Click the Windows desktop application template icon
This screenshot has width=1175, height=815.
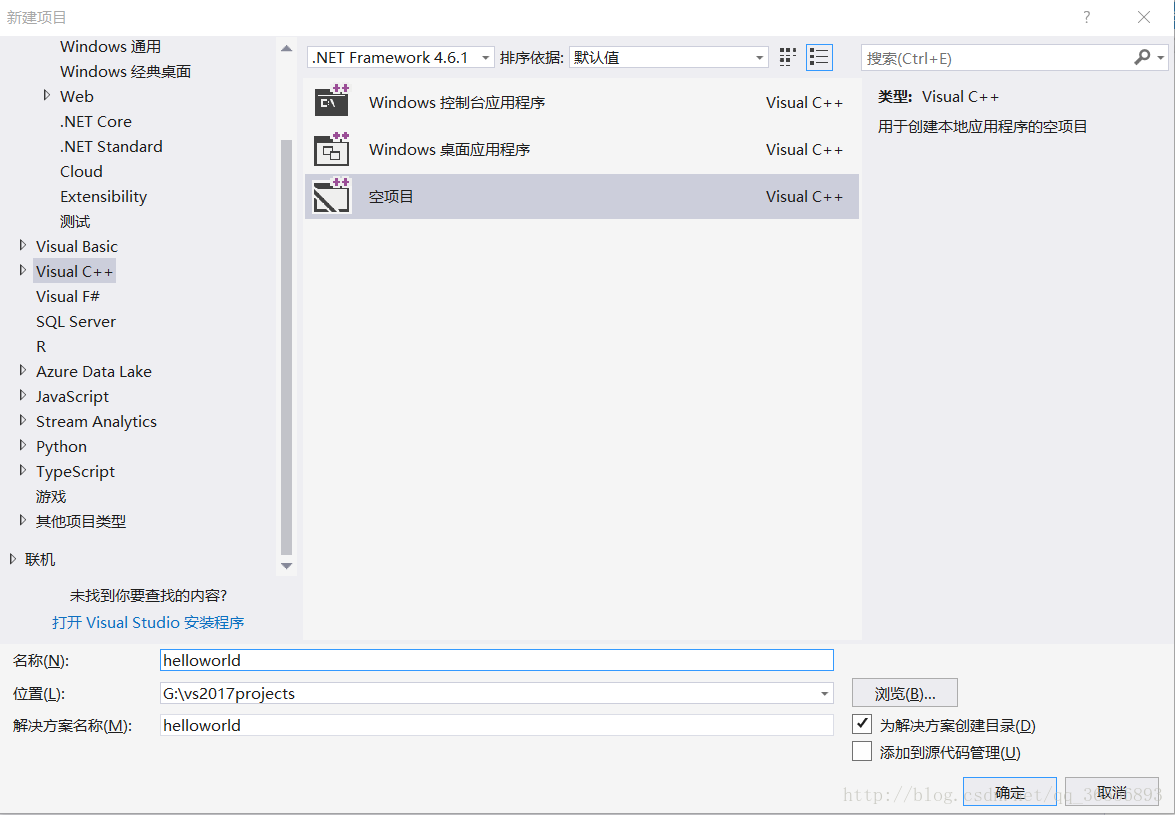click(x=332, y=149)
